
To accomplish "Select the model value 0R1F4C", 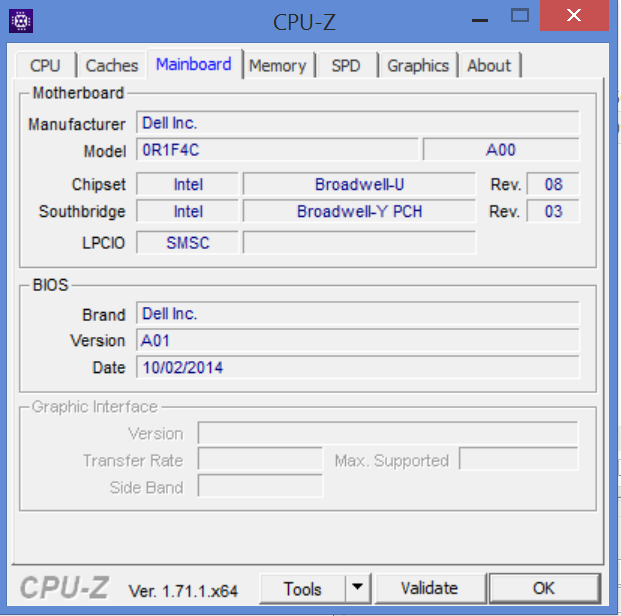I will click(x=277, y=150).
